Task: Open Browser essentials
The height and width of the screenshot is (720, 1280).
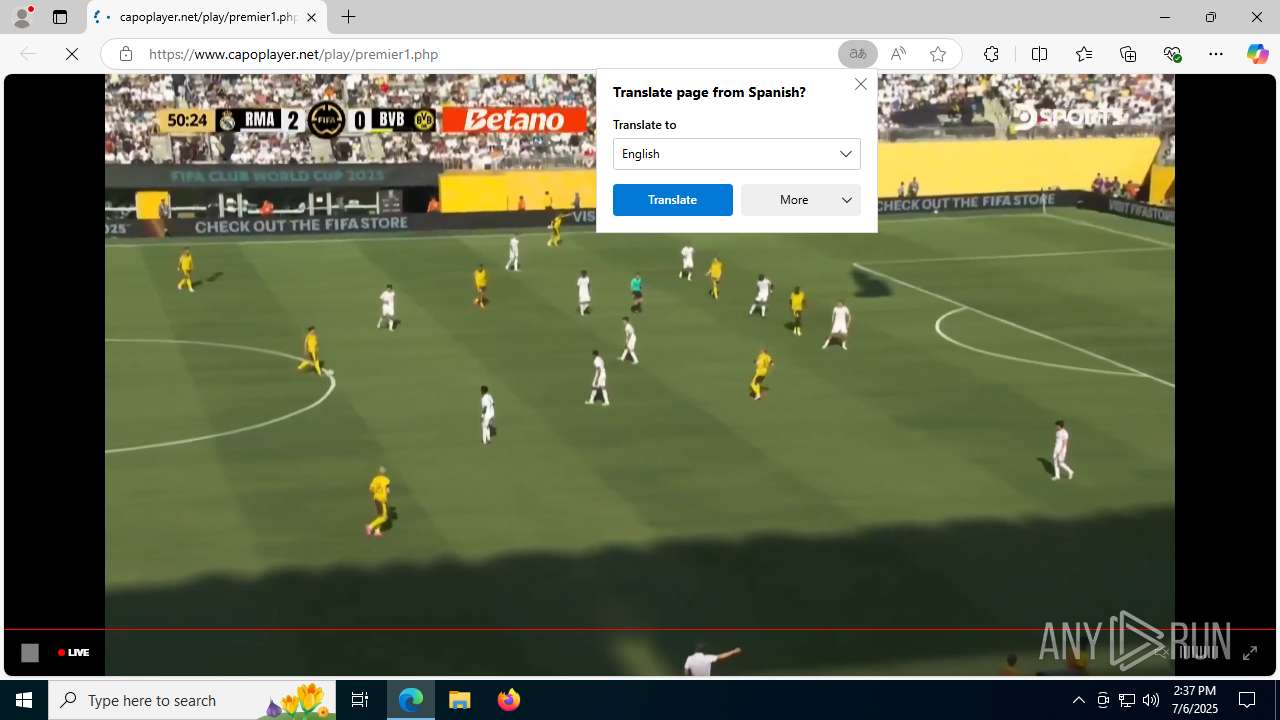Action: click(x=1172, y=54)
